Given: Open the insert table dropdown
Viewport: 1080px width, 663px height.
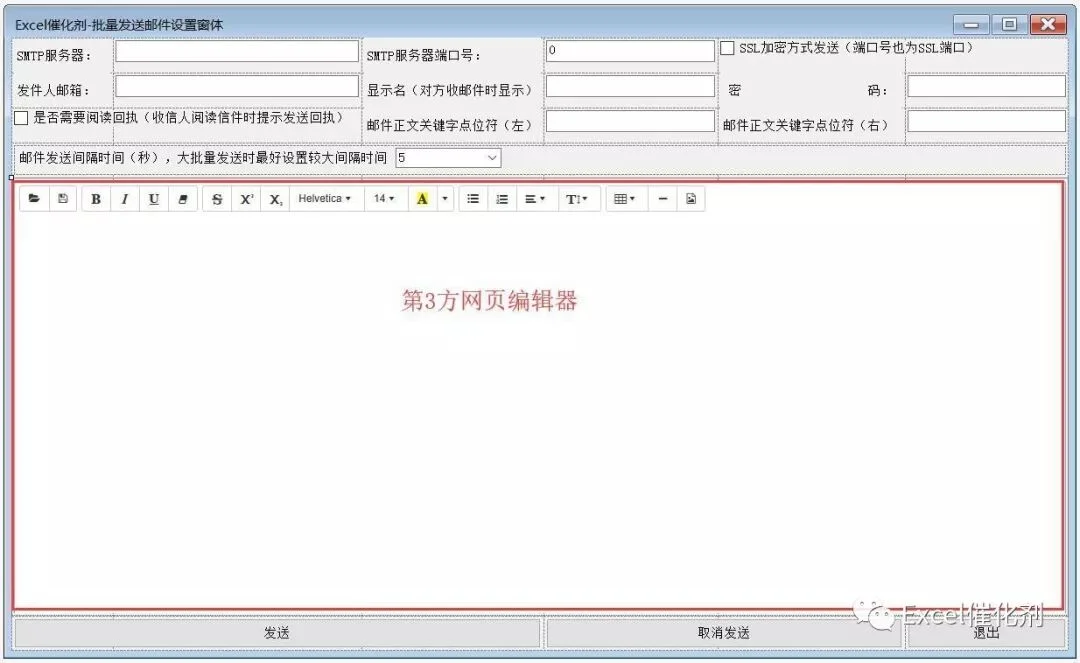Looking at the screenshot, I should 625,199.
